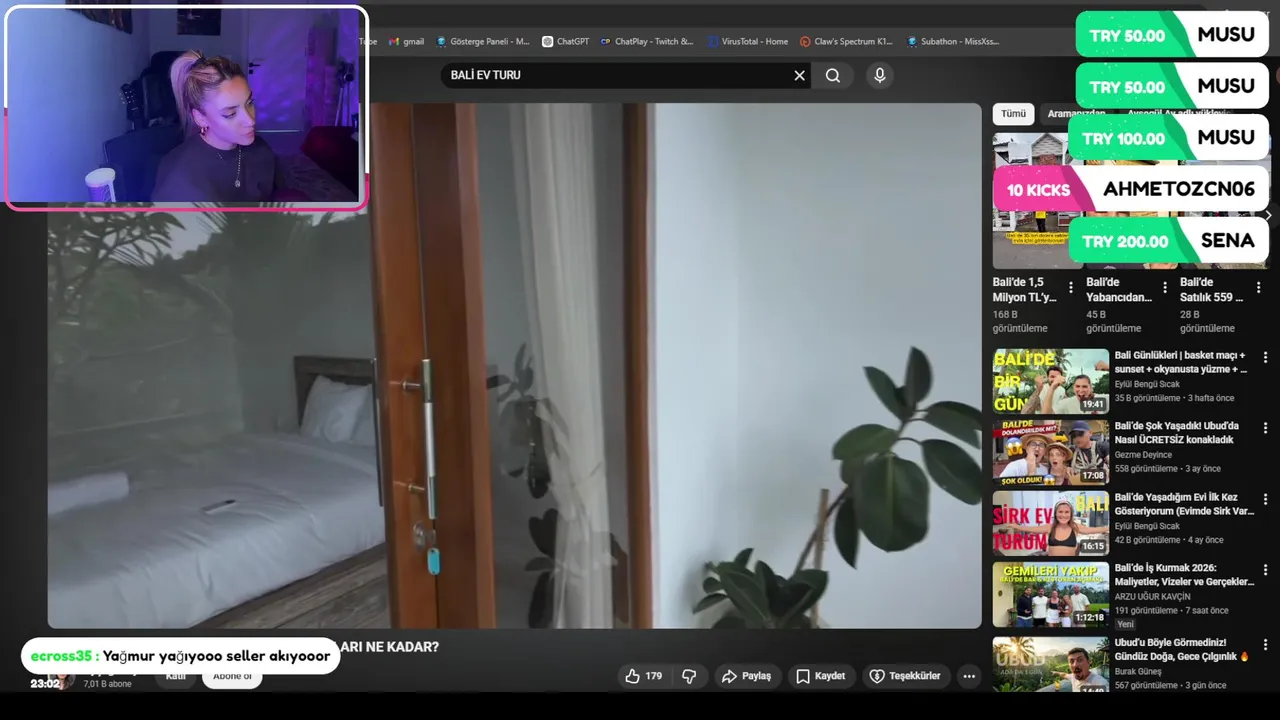
Task: Click the 7,01 B abone subscriber count
Action: [x=107, y=684]
